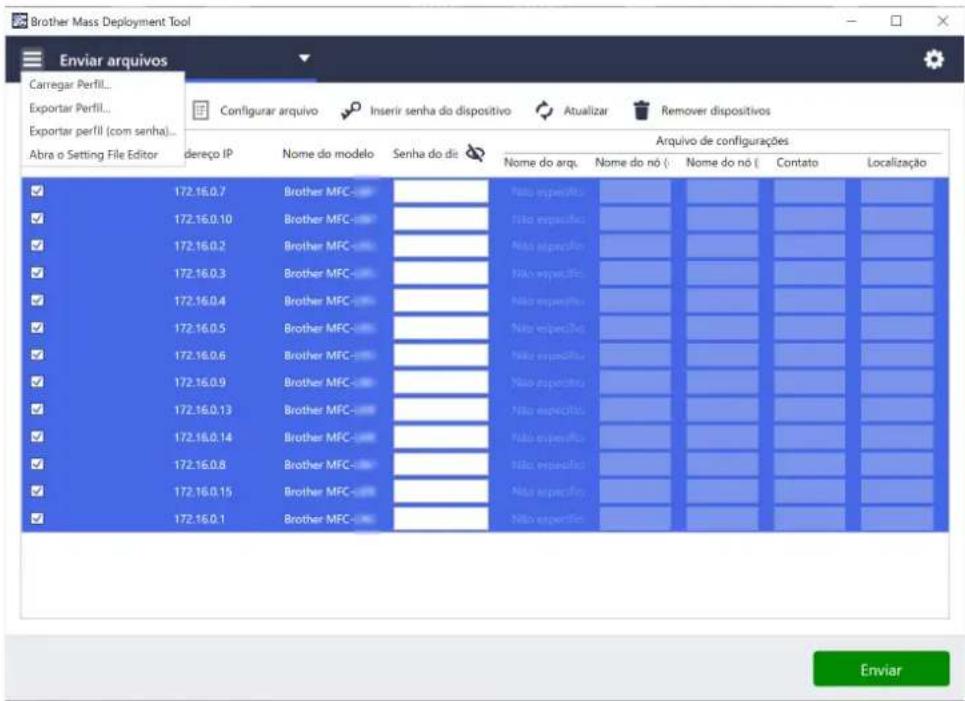The height and width of the screenshot is (701, 965).
Task: Uncheck the checkbox for 172.16.0.13
Action: pyautogui.click(x=37, y=409)
